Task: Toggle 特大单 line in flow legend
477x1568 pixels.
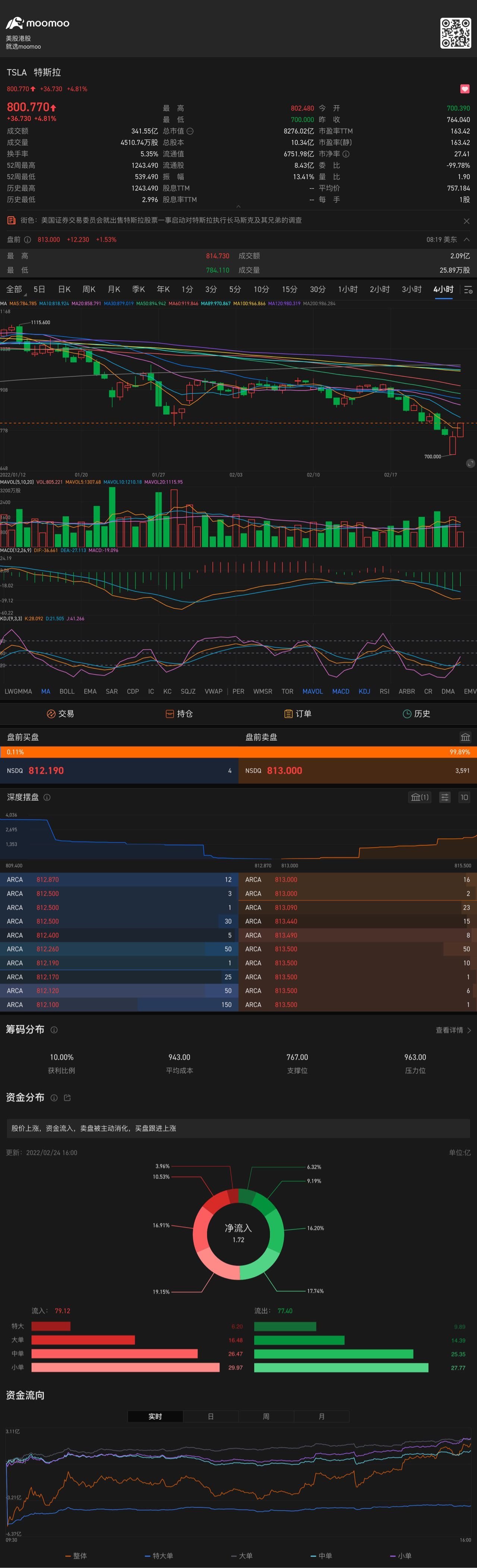Action: click(x=159, y=1556)
